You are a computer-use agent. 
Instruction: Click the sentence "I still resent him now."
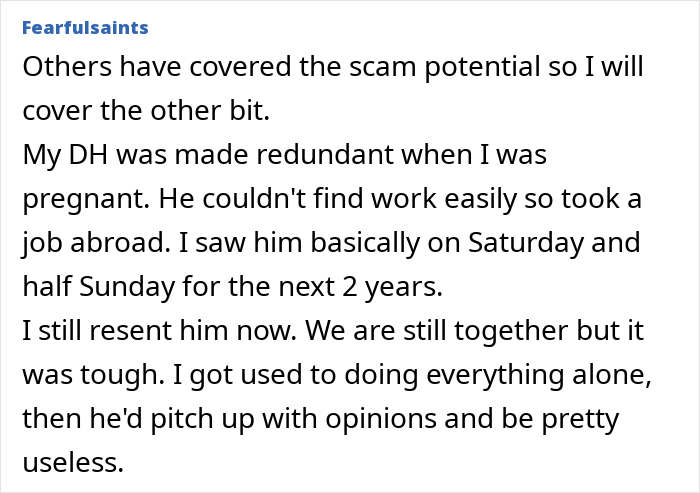[160, 330]
